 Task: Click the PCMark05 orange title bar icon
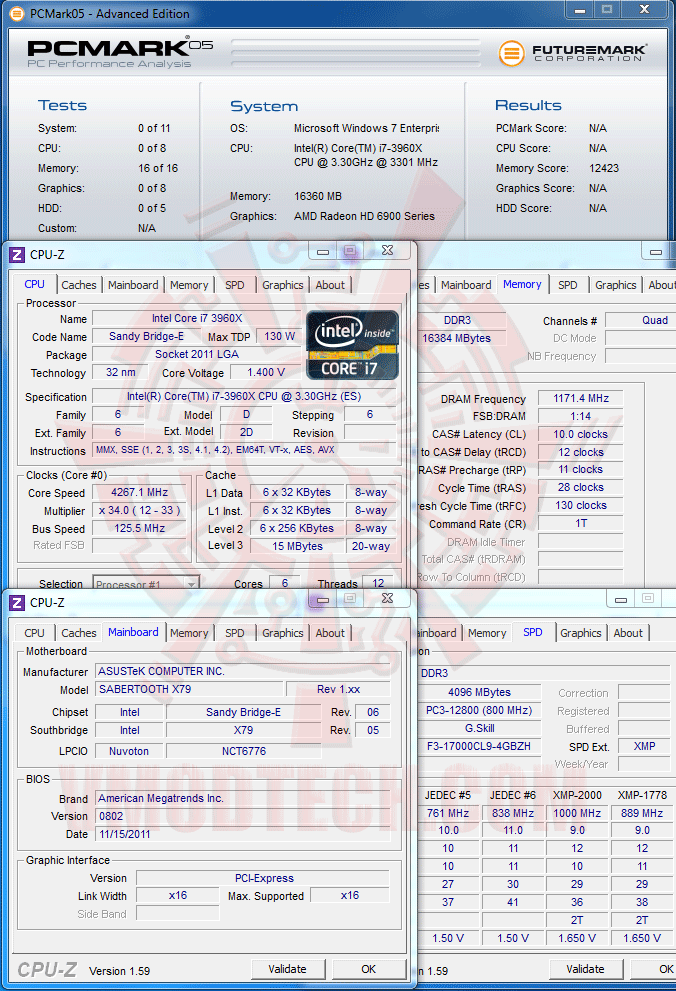click(17, 13)
